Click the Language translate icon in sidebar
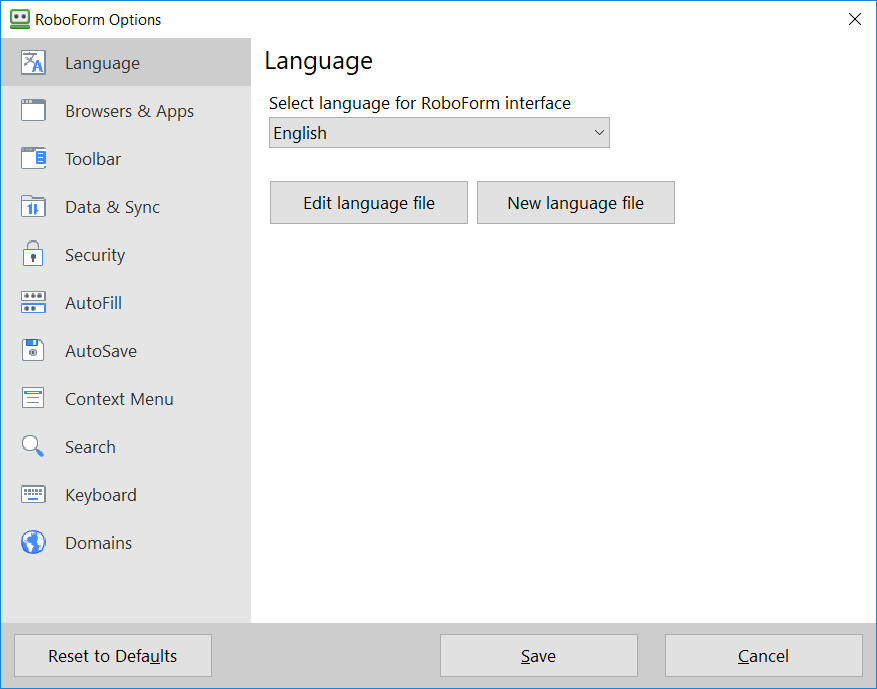Image resolution: width=877 pixels, height=689 pixels. [33, 63]
